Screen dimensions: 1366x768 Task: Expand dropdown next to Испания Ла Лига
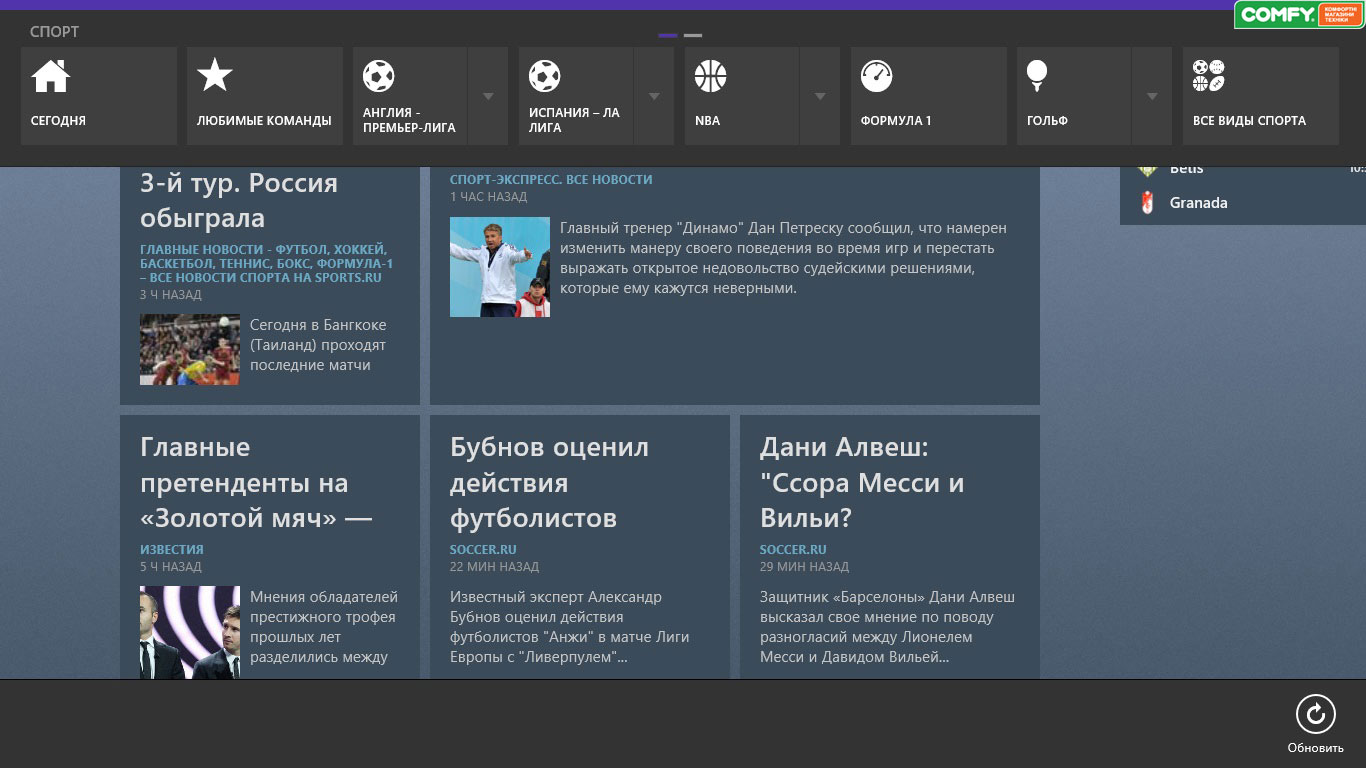tap(654, 96)
